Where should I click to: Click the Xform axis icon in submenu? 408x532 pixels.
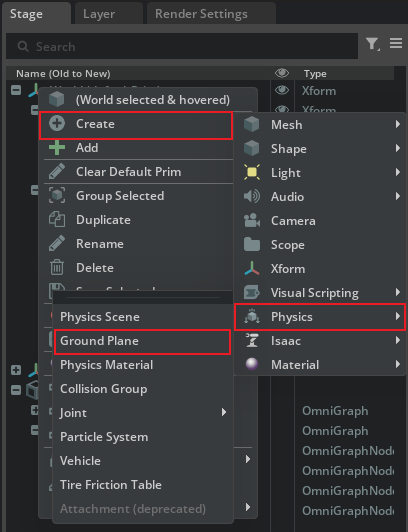click(x=252, y=268)
